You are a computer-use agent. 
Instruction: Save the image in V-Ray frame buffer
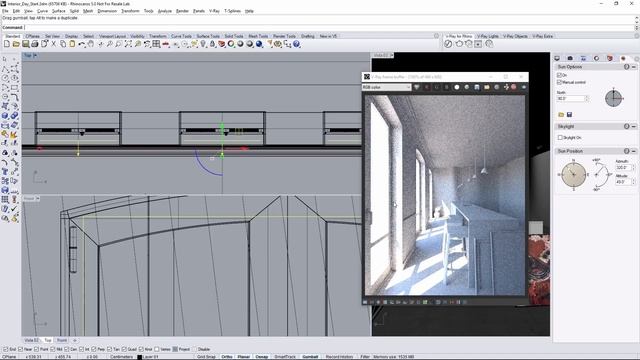pos(477,87)
